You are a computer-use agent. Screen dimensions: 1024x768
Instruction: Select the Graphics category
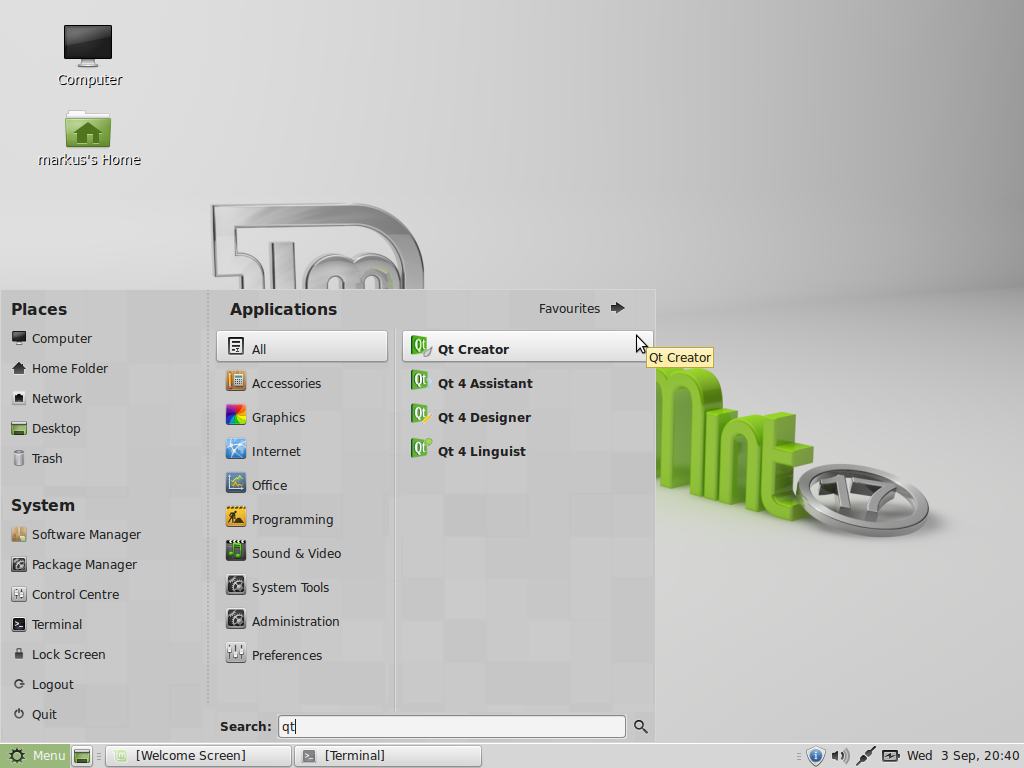click(x=302, y=417)
